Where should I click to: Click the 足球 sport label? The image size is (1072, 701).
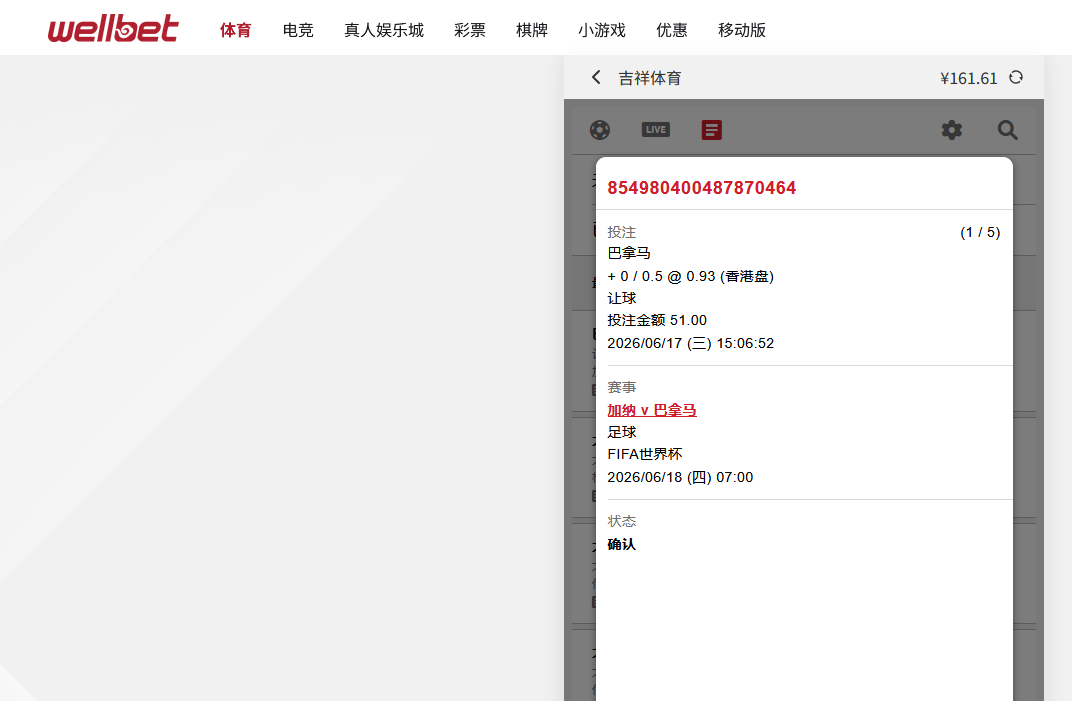pyautogui.click(x=621, y=432)
